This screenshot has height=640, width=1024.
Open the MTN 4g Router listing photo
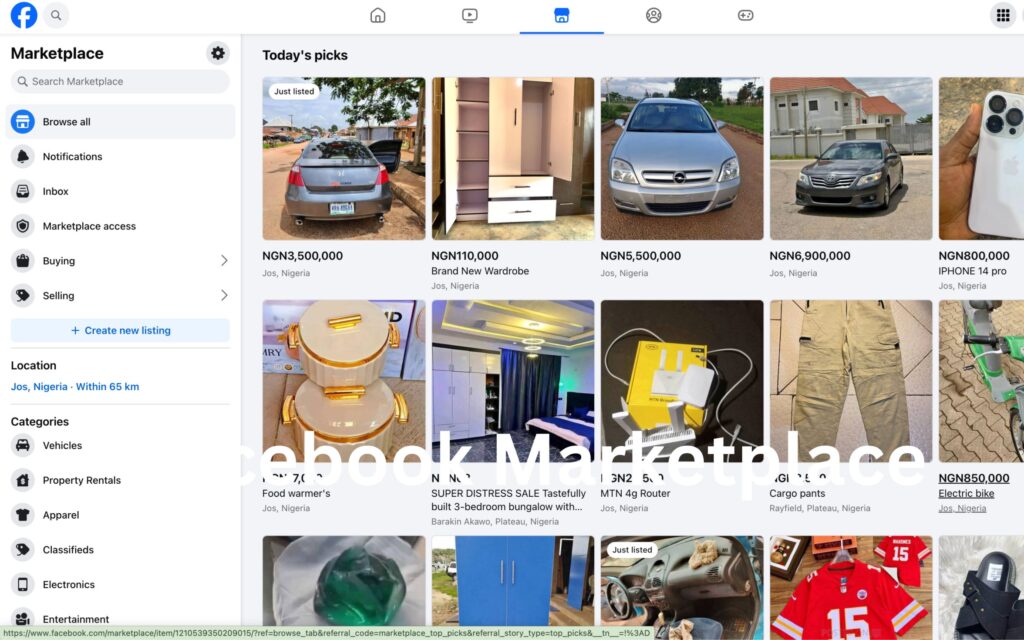coord(682,381)
